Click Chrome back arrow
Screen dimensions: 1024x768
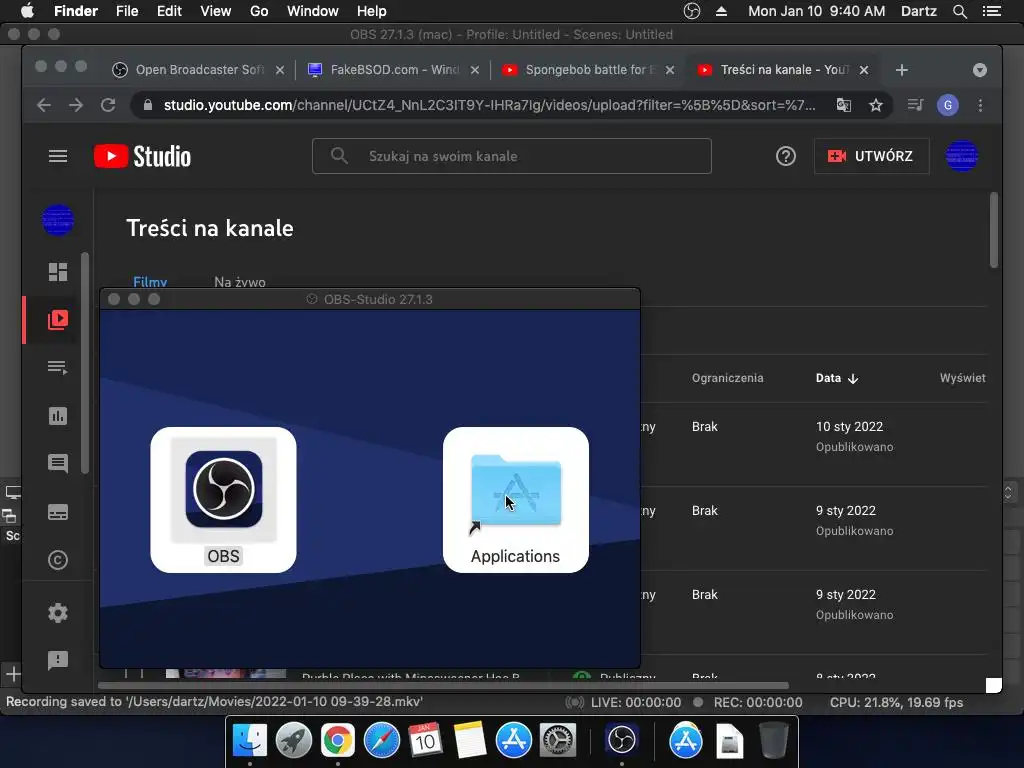[44, 105]
